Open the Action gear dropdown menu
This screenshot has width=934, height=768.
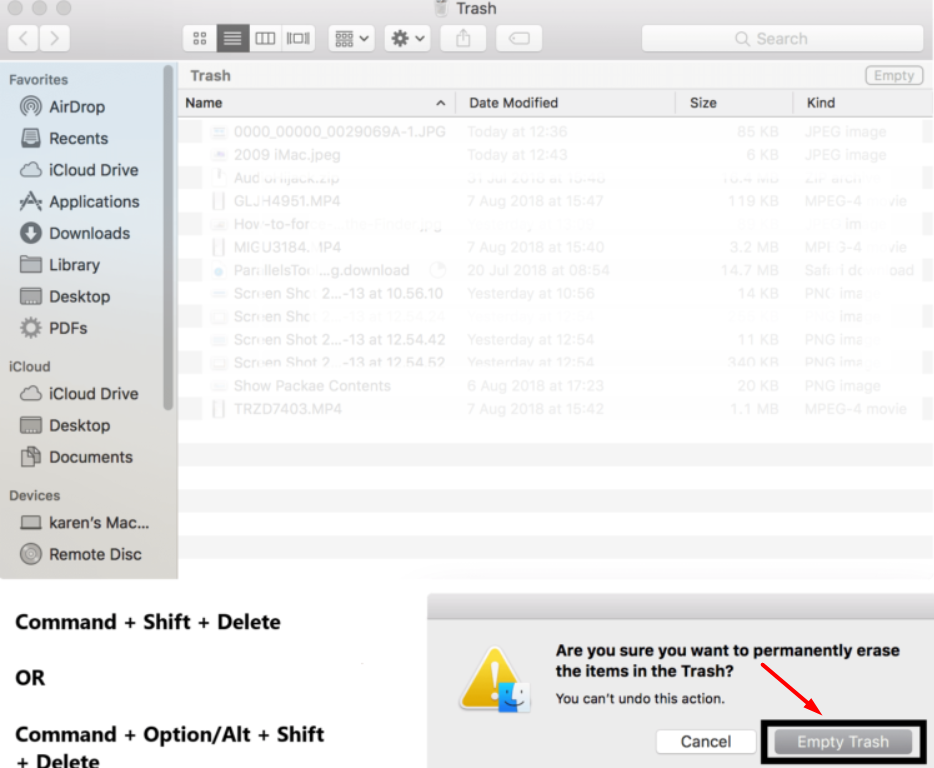tap(408, 39)
